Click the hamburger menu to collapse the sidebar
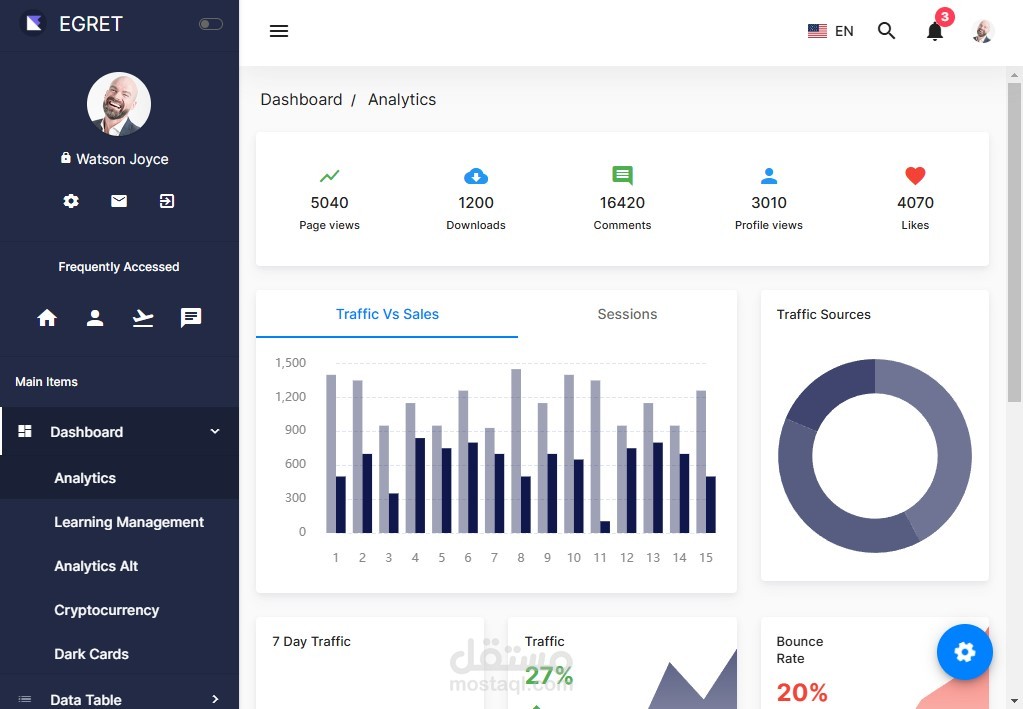This screenshot has height=709, width=1023. click(278, 31)
